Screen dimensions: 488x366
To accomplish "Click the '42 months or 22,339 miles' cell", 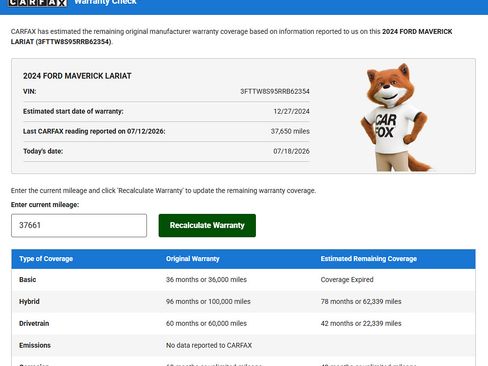I will tap(361, 323).
